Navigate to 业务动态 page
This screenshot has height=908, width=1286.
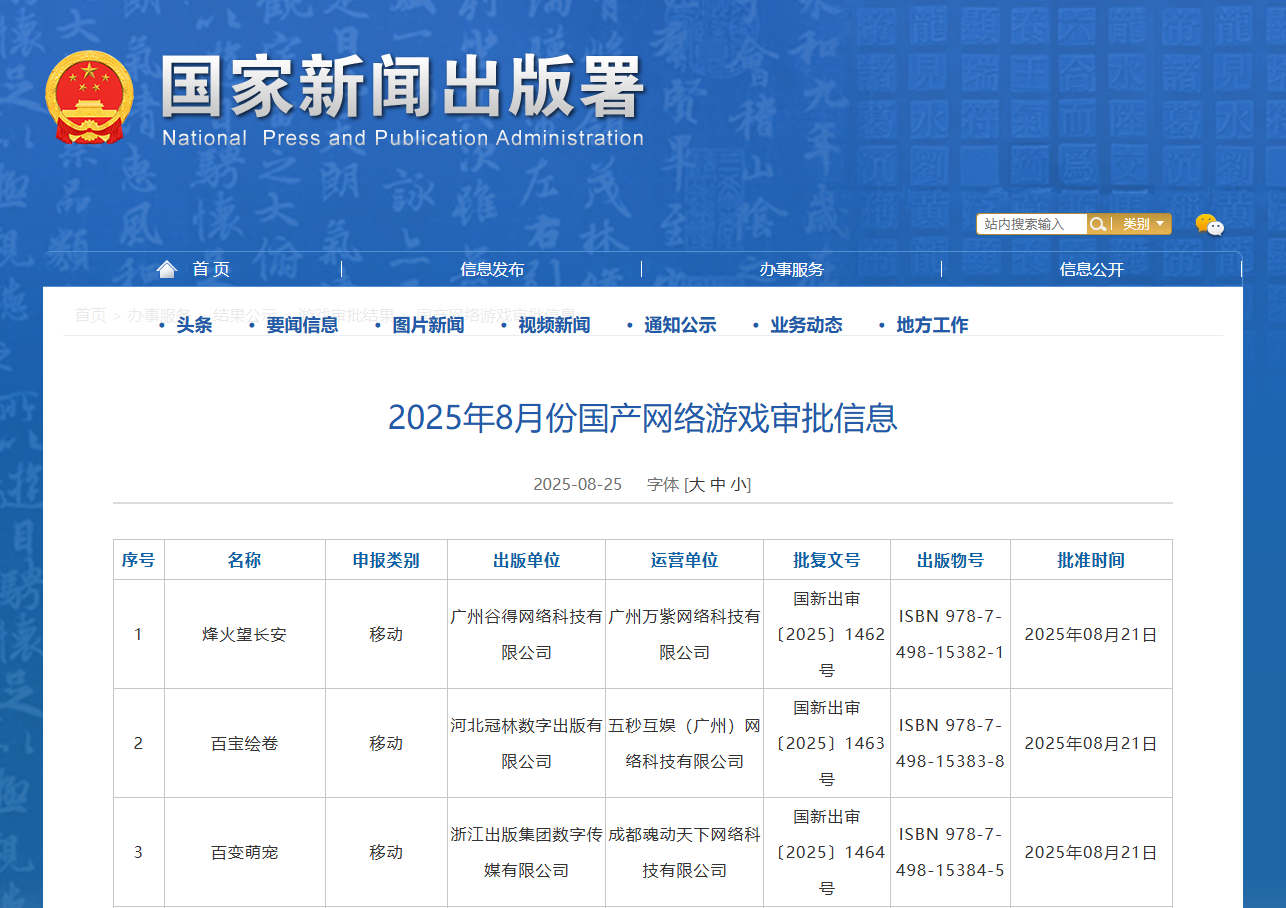(x=806, y=325)
